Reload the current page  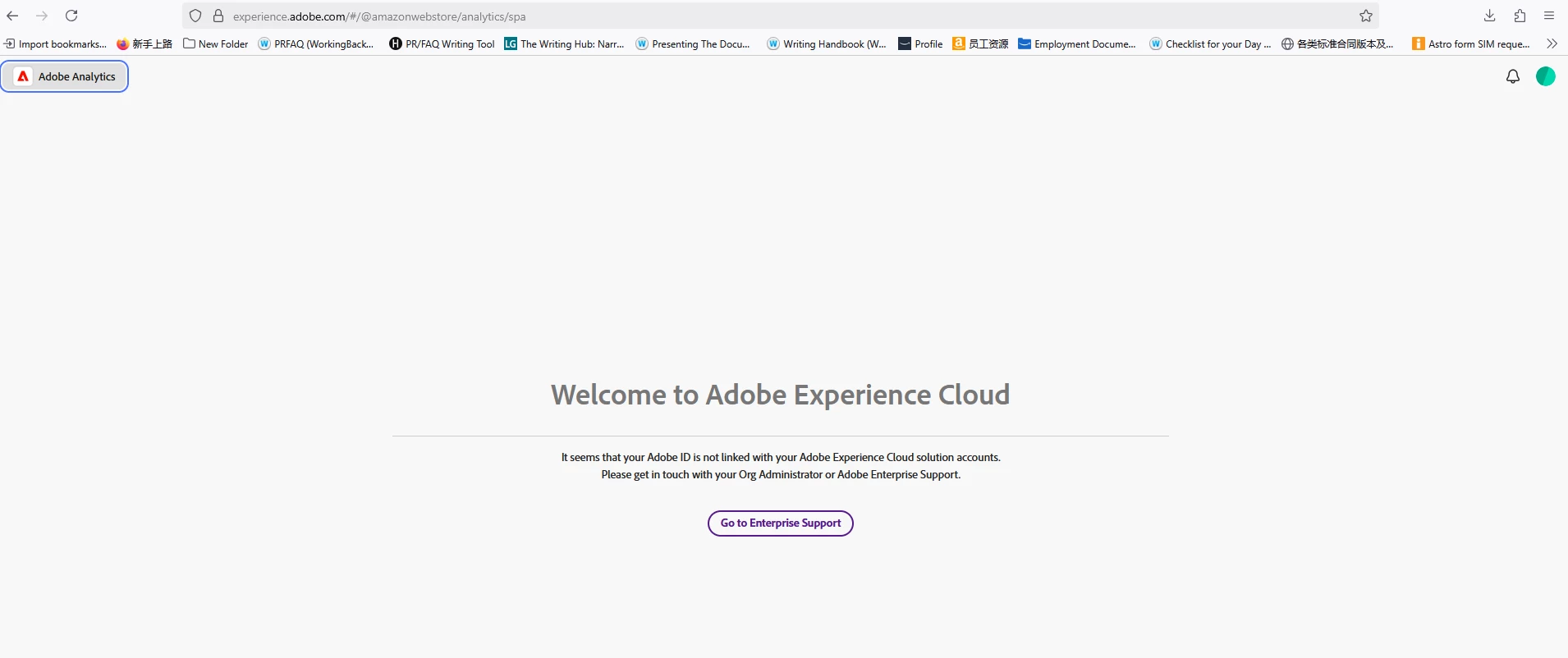(x=71, y=16)
